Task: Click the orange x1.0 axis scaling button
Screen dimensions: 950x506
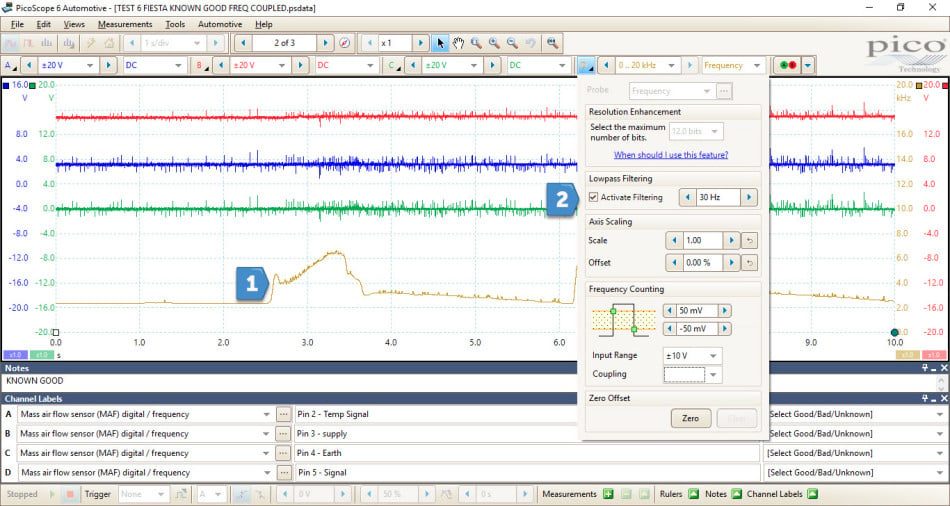Action: pyautogui.click(x=907, y=355)
